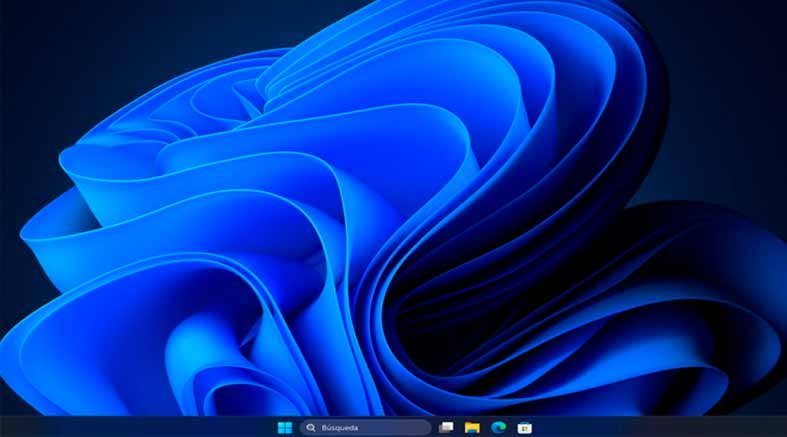Open Task View from the taskbar

pyautogui.click(x=446, y=427)
